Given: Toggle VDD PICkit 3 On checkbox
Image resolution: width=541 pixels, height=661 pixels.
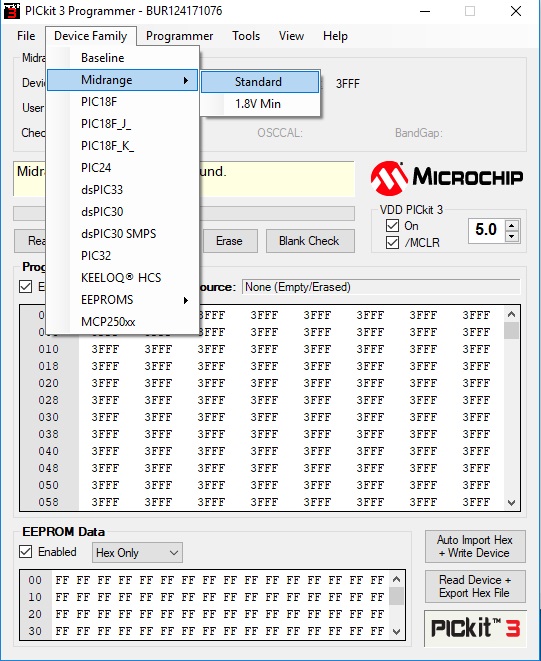Looking at the screenshot, I should (x=392, y=226).
